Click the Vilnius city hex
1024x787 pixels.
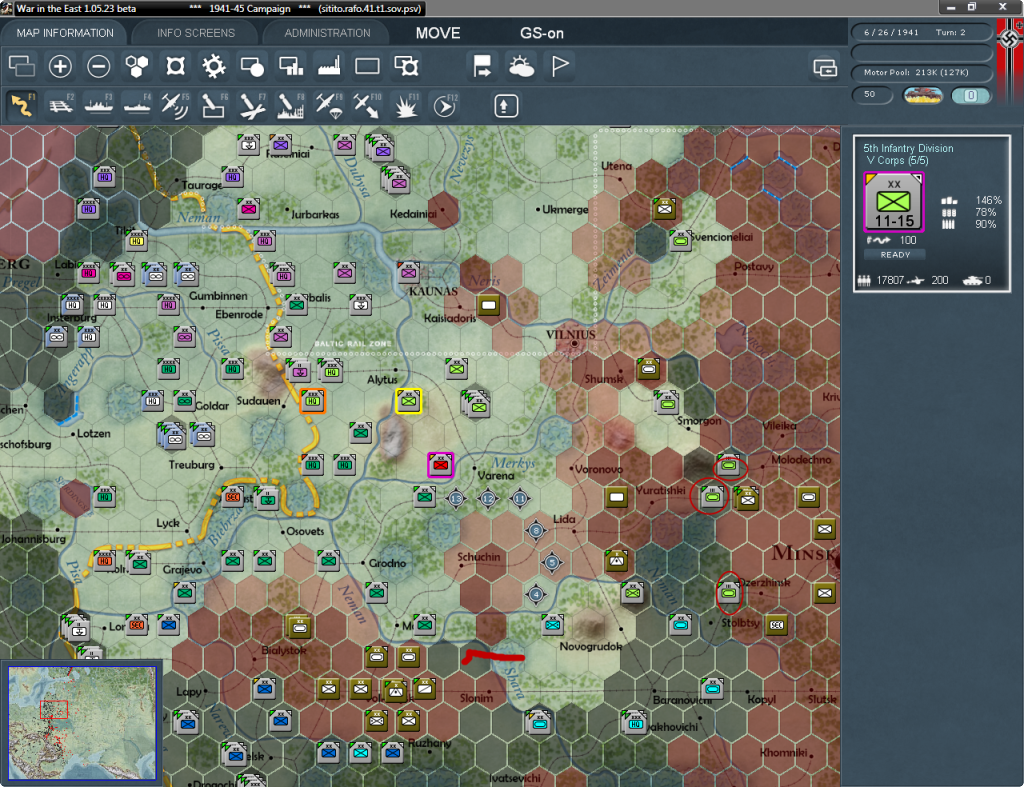574,343
